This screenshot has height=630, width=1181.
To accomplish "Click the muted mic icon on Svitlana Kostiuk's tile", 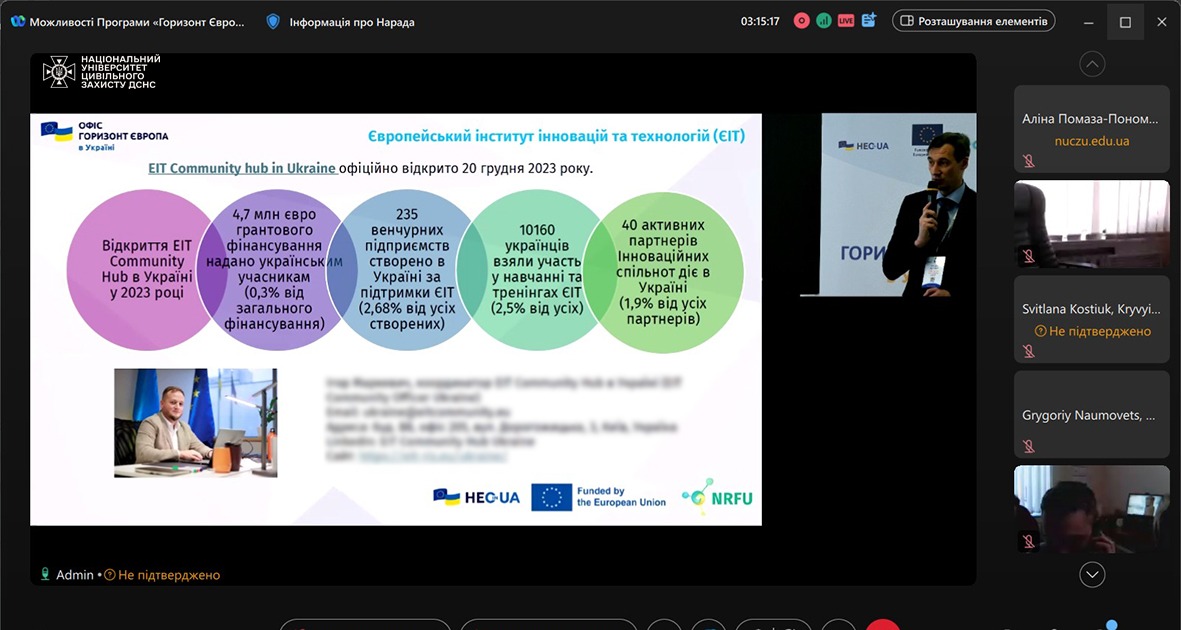I will (1028, 351).
